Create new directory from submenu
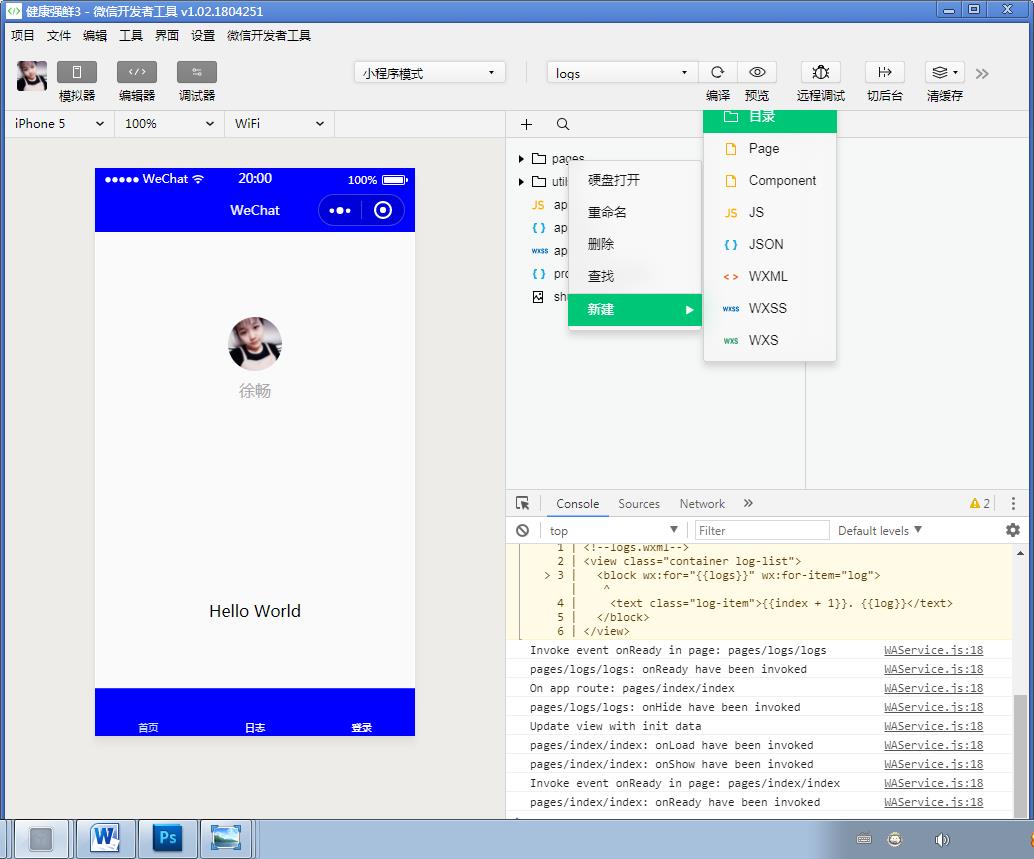Image resolution: width=1034 pixels, height=859 pixels. point(770,121)
